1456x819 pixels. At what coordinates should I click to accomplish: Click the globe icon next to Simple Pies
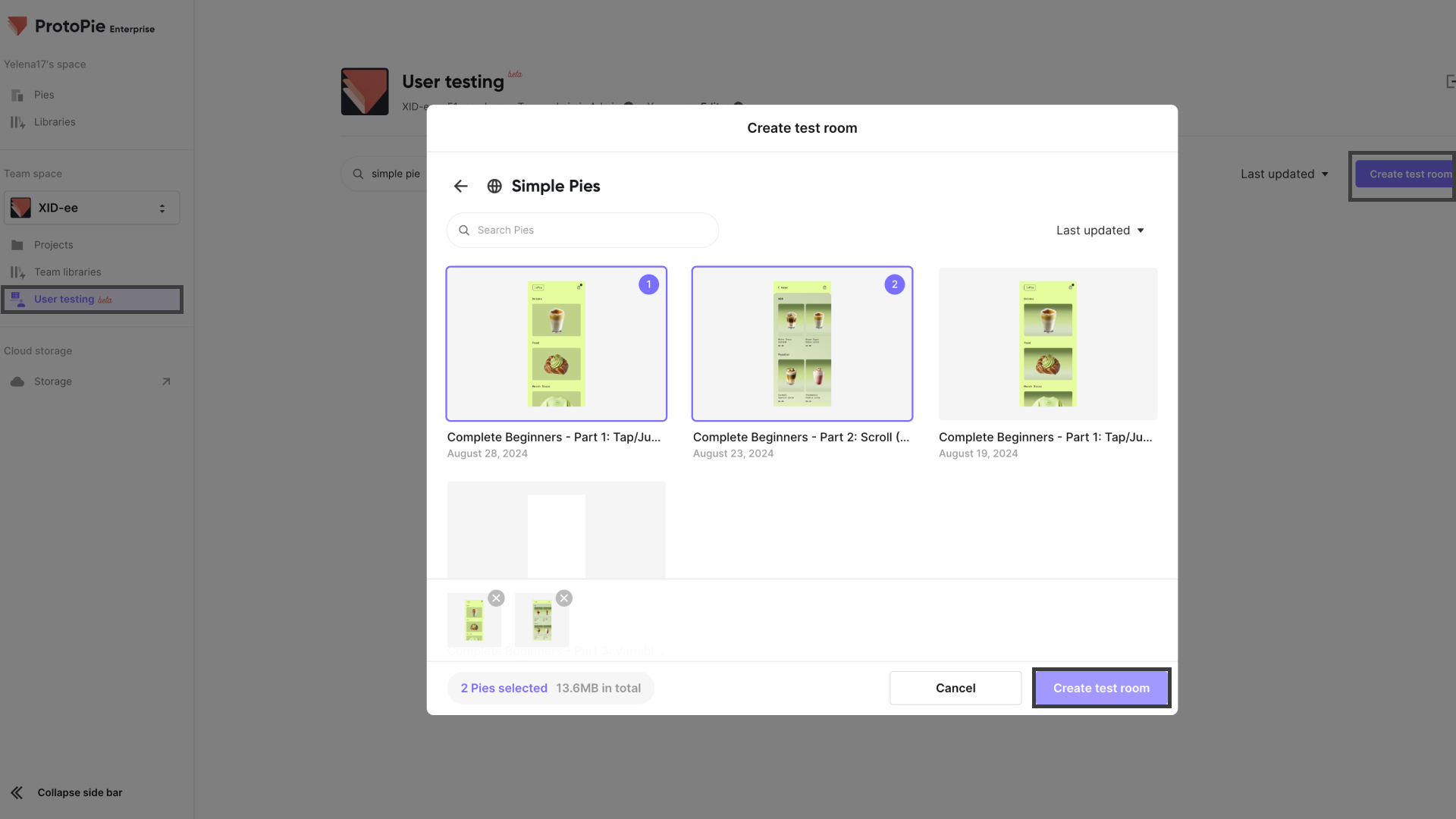pos(494,187)
